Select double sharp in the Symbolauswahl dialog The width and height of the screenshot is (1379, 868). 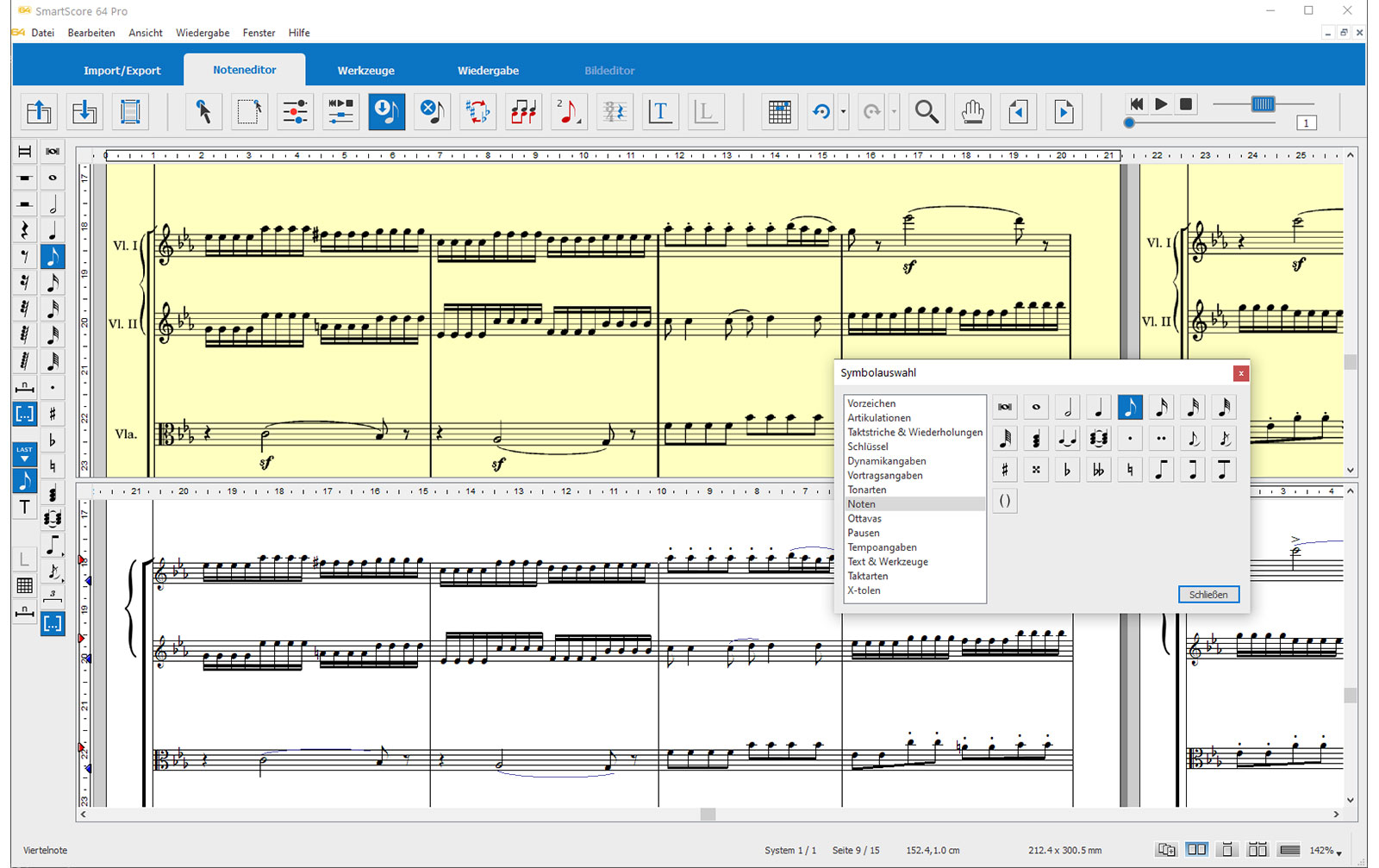(x=1036, y=470)
